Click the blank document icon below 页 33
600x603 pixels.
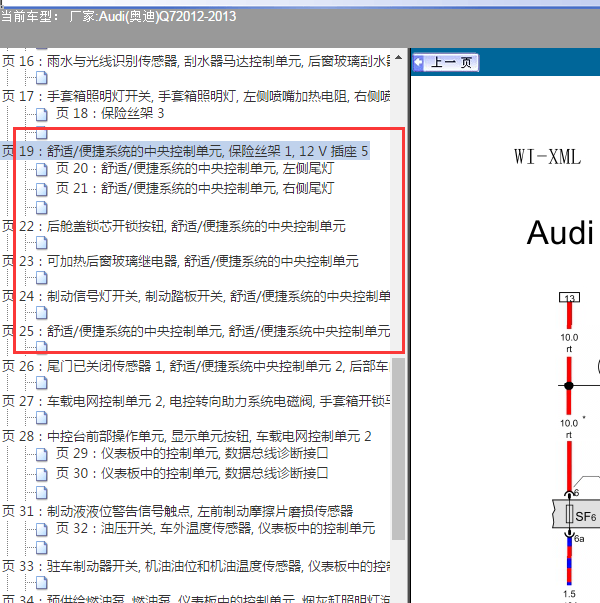[42, 583]
